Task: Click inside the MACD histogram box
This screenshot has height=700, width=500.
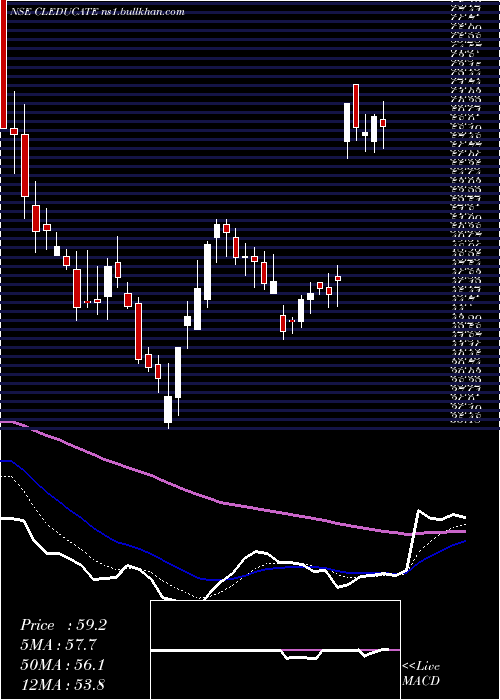Action: 275,650
